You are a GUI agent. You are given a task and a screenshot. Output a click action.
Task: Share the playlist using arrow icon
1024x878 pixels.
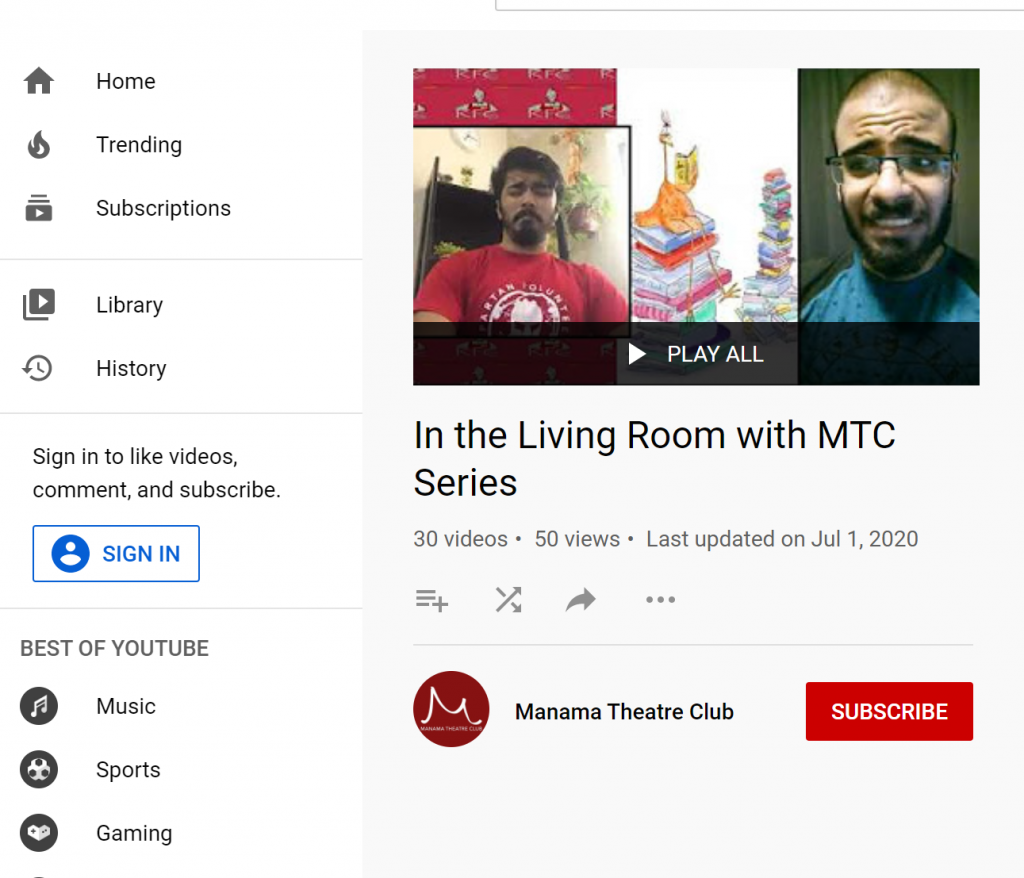(581, 600)
